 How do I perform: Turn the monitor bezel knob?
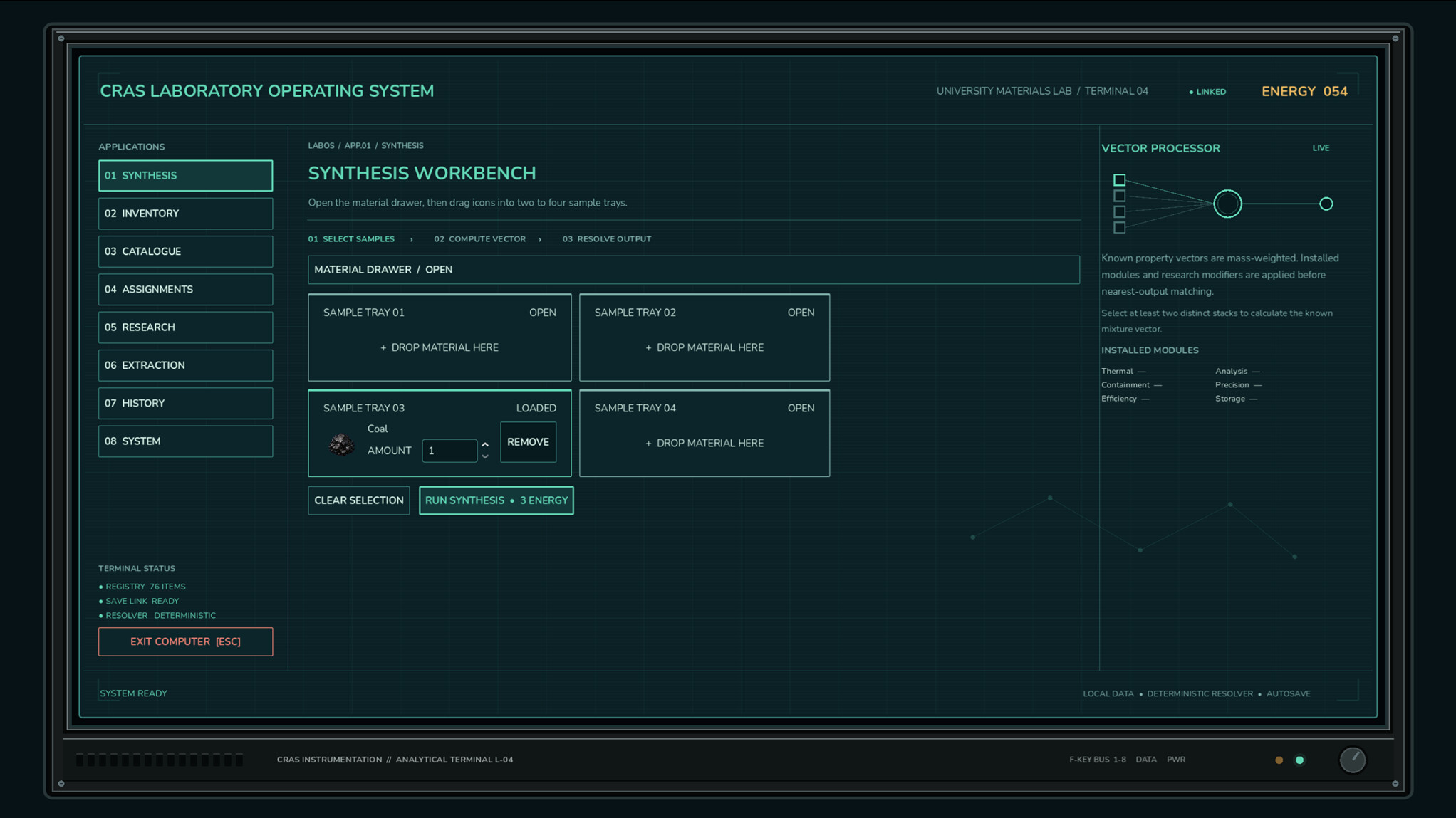(1352, 760)
